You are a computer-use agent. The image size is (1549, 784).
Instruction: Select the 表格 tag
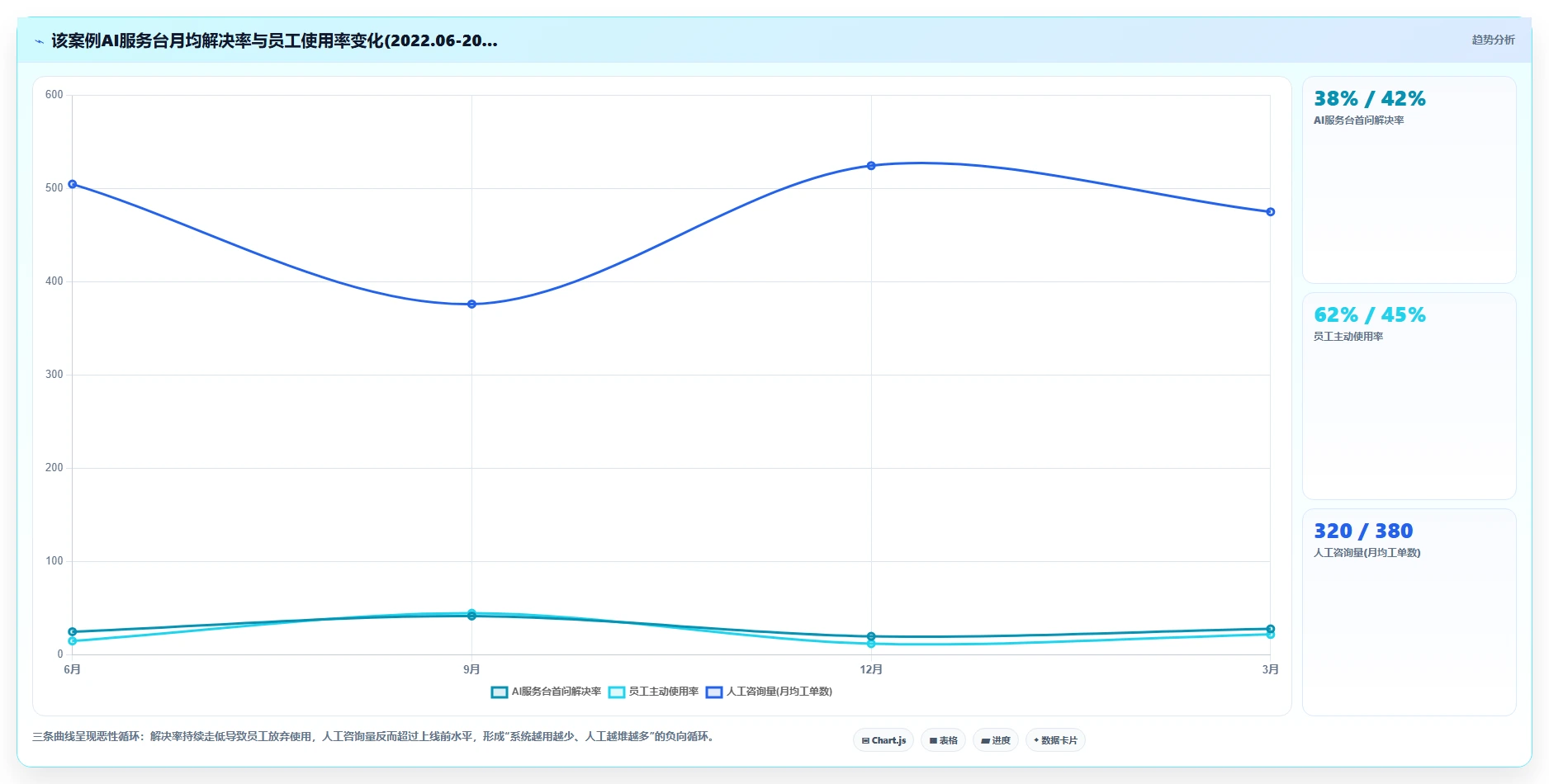(943, 740)
